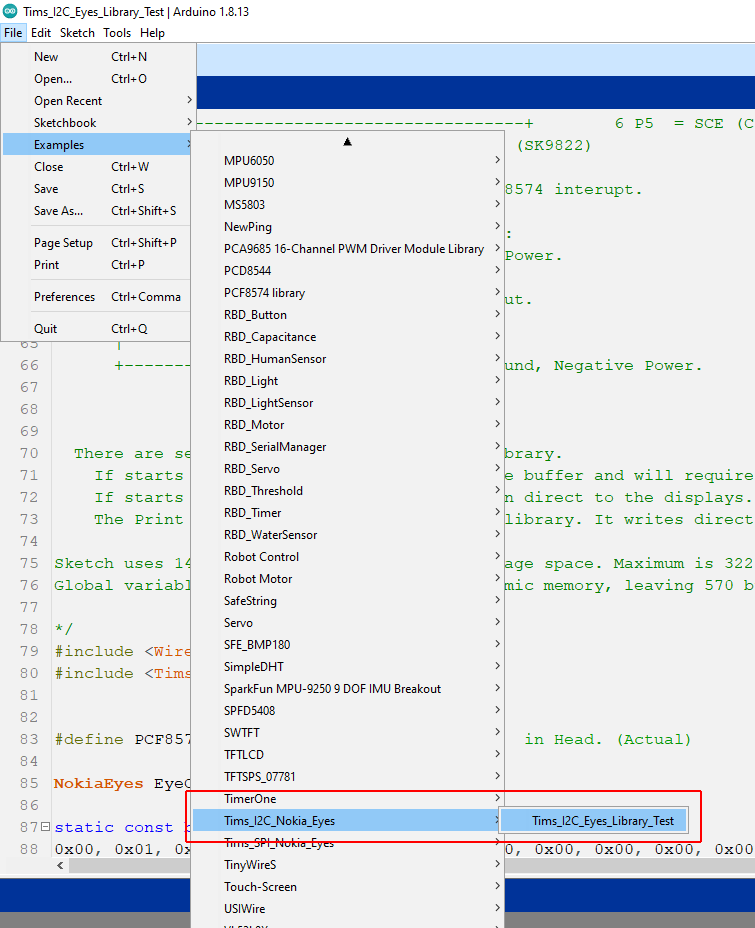The image size is (755, 928).
Task: Click line number 70 in the editor gutter
Action: coord(29,453)
